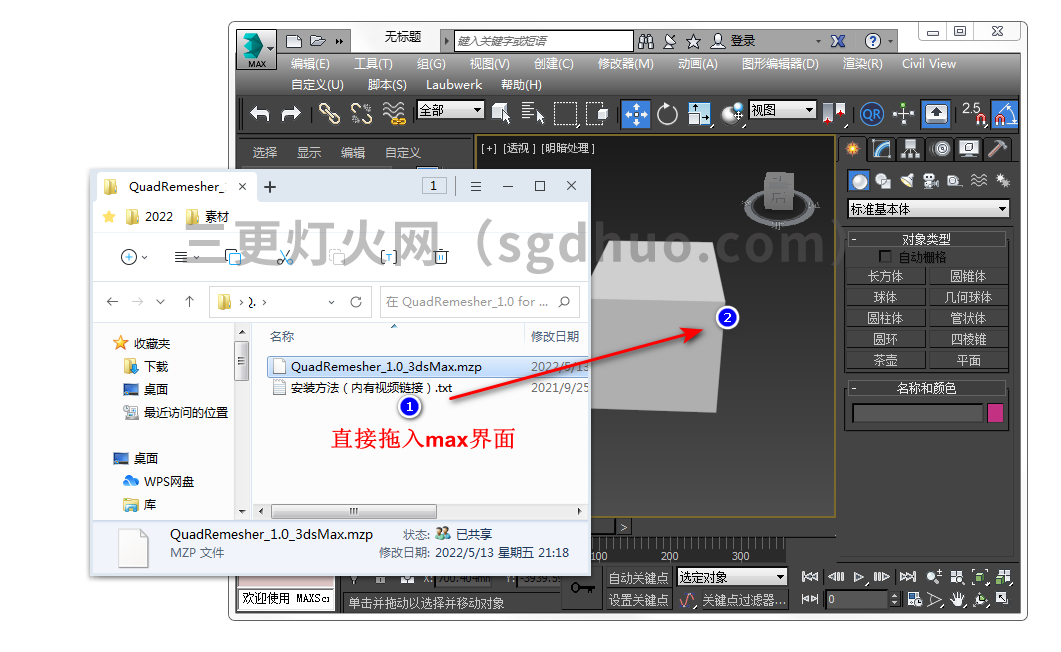
Task: Create a 长方体 box primitive
Action: [885, 276]
